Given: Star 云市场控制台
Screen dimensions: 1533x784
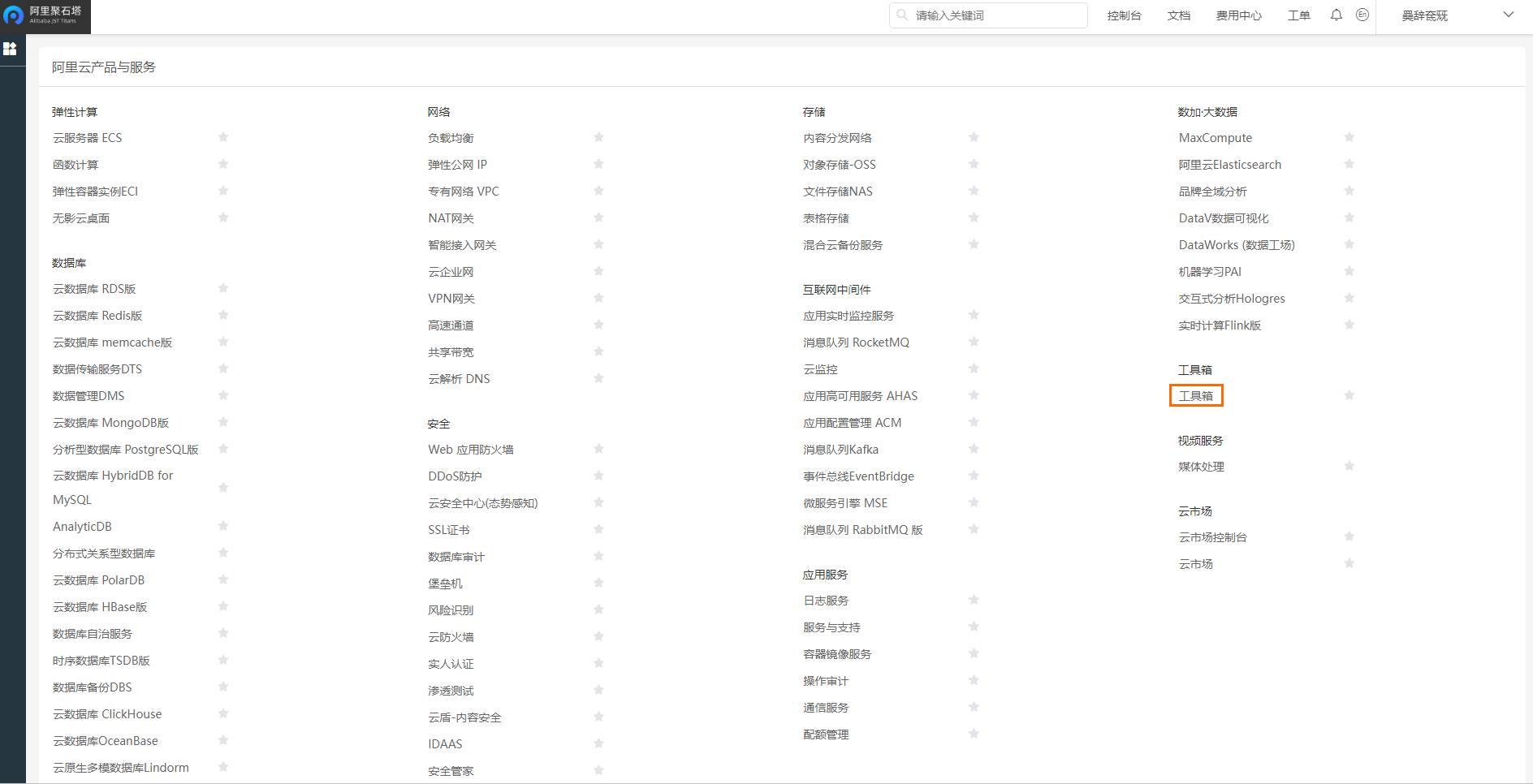Looking at the screenshot, I should coord(1349,536).
